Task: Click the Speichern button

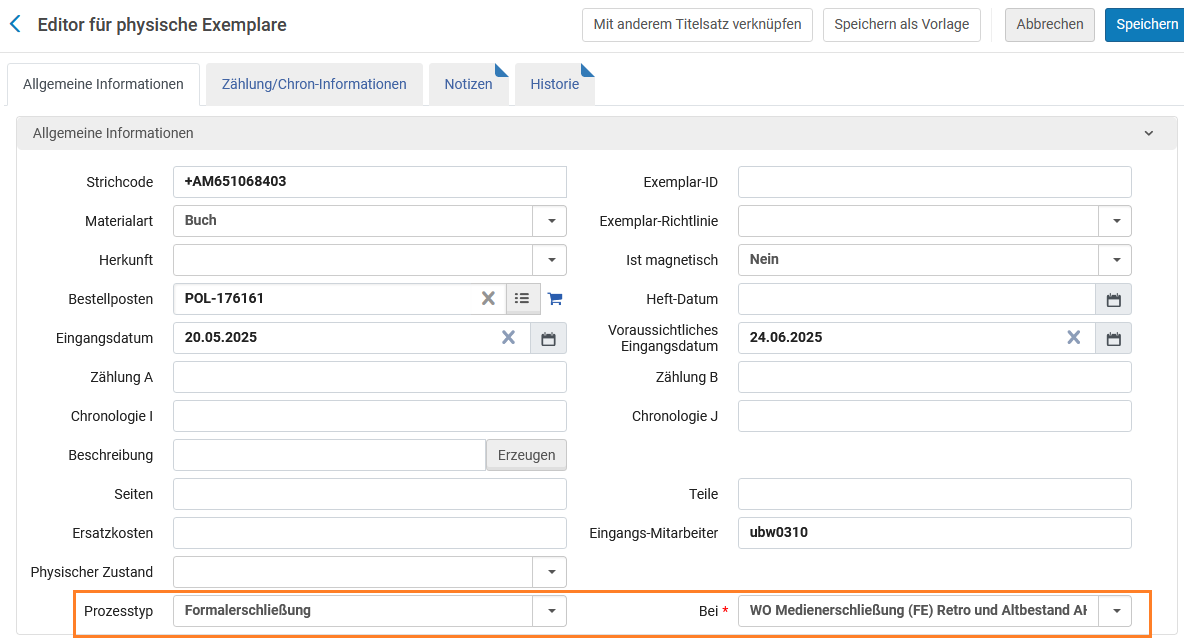Action: click(x=1145, y=24)
